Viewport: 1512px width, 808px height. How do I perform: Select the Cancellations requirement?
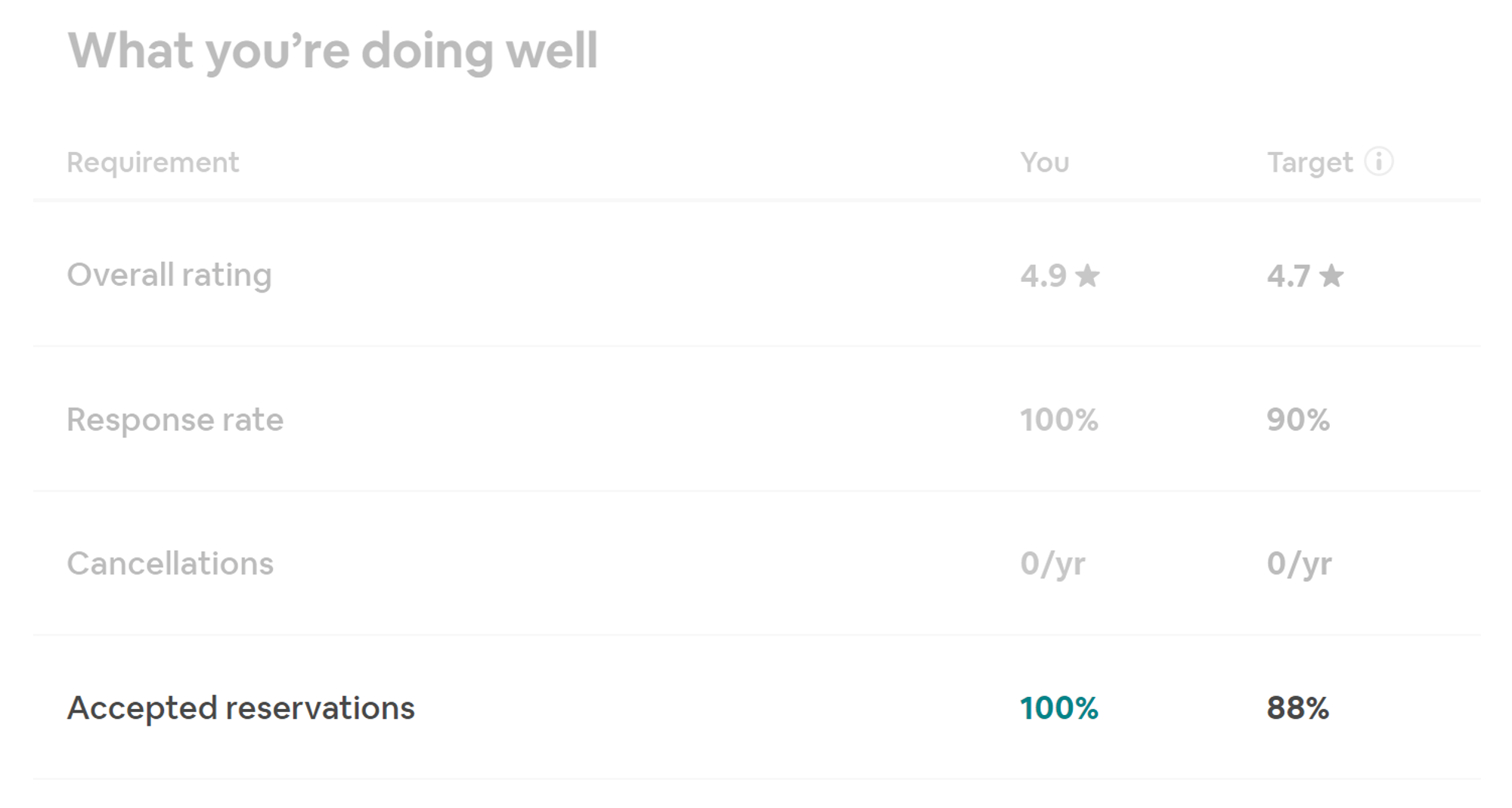coord(170,564)
